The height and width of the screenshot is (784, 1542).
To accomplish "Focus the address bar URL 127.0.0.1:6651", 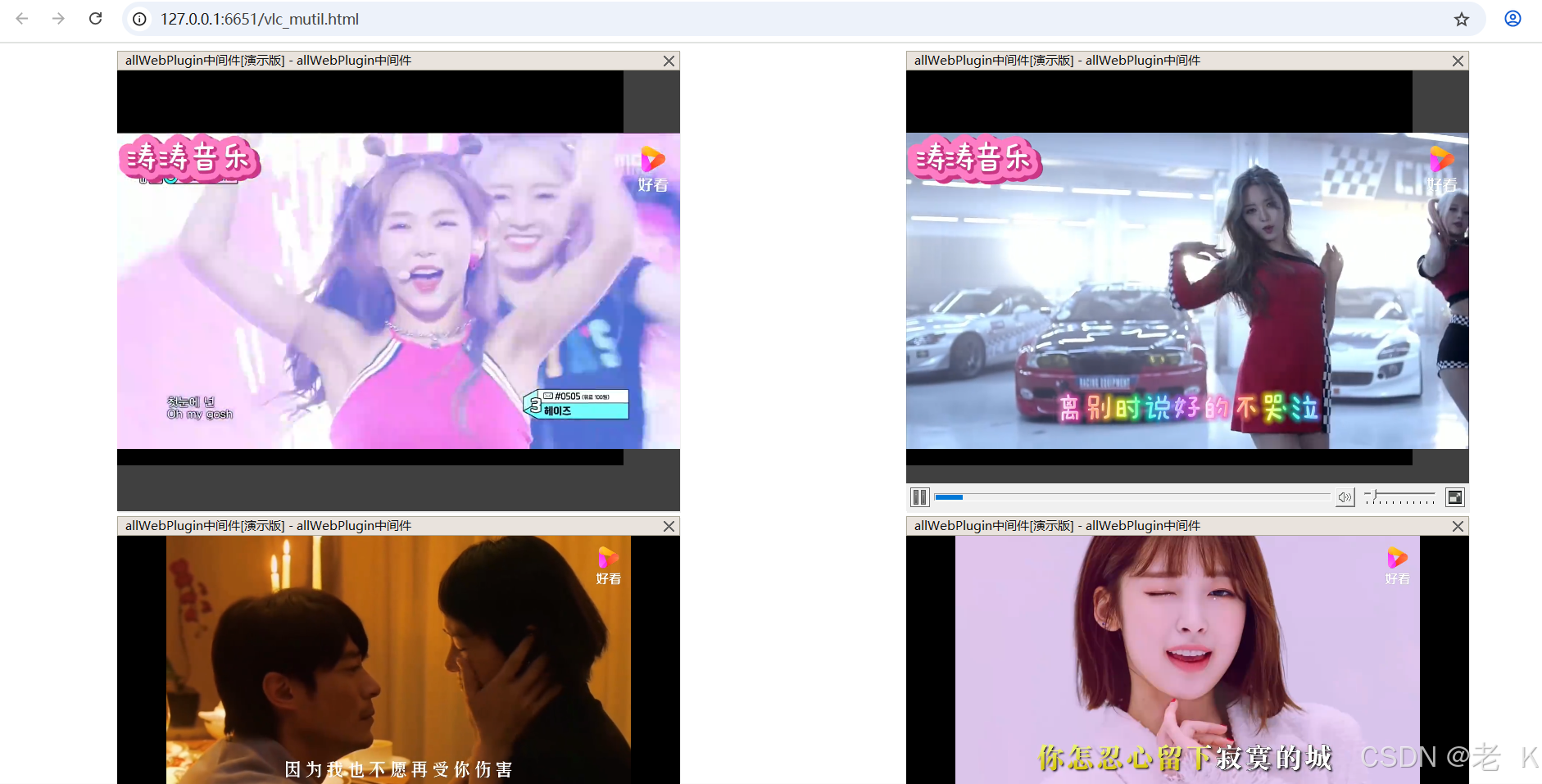I will [x=260, y=19].
